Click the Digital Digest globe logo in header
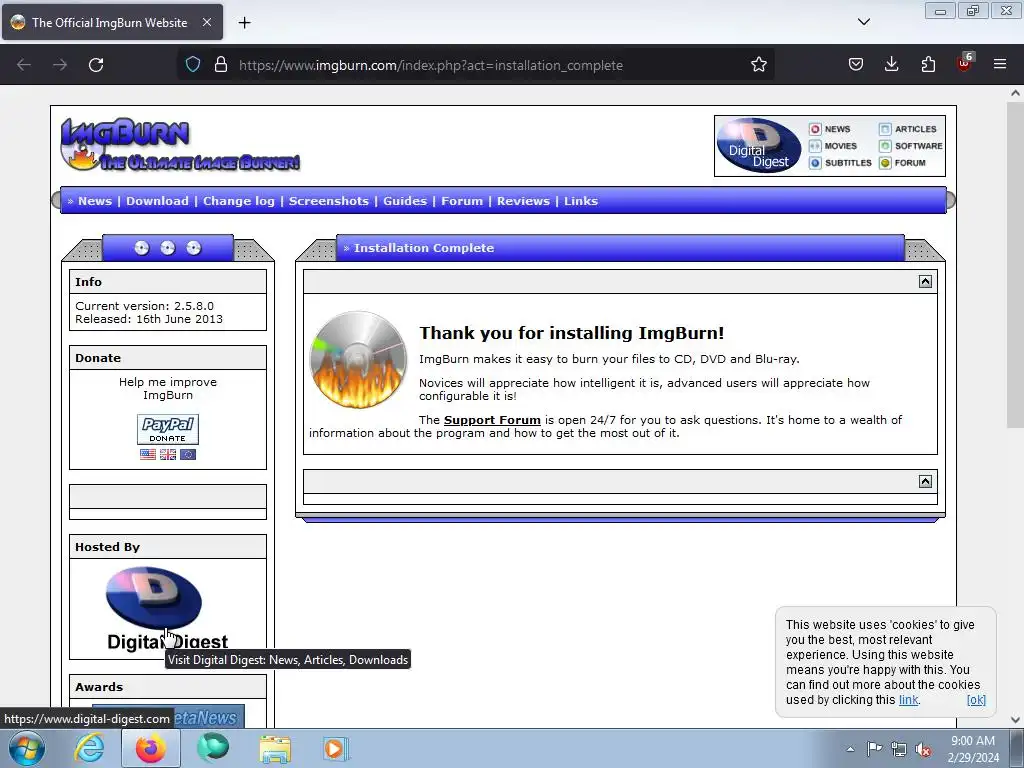Viewport: 1024px width, 768px height. (758, 146)
